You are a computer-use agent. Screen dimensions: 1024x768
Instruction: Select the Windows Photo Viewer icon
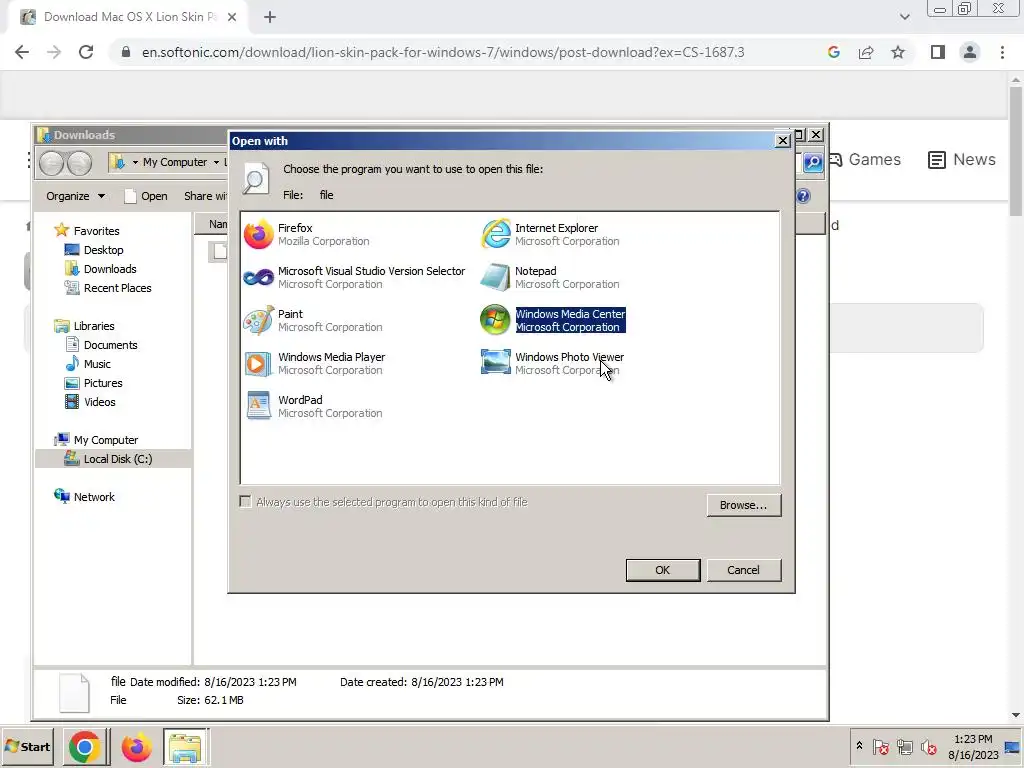pyautogui.click(x=496, y=362)
